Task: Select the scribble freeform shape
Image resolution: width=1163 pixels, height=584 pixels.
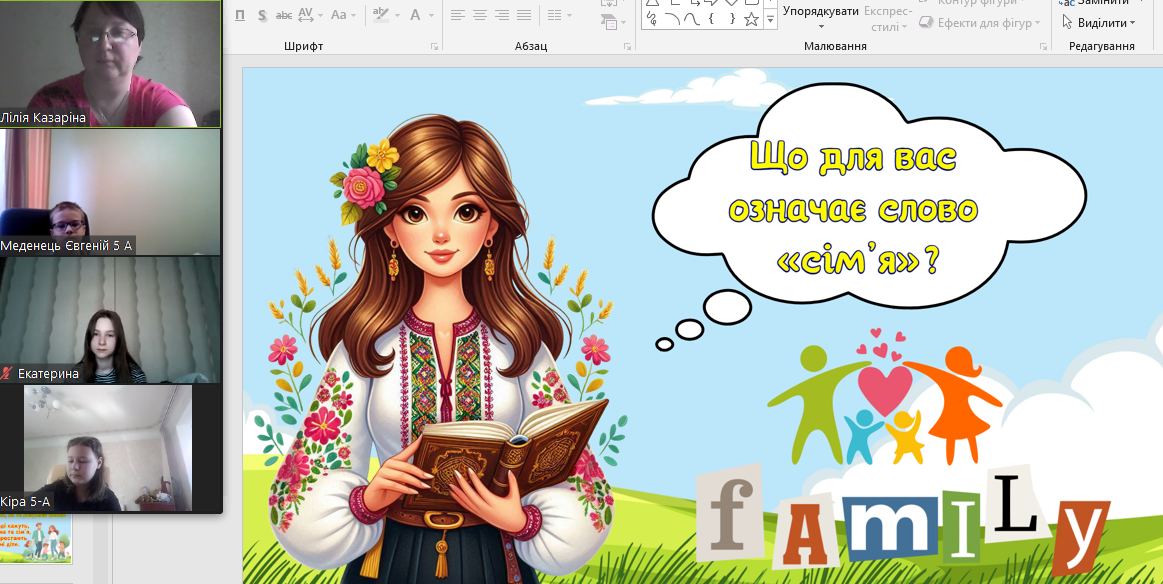Action: pos(652,19)
